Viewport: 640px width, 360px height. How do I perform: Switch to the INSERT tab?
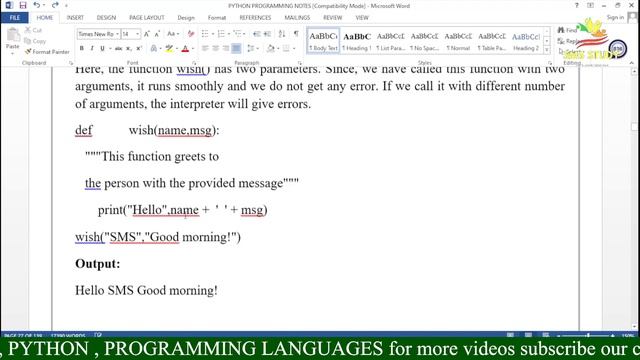[75, 18]
